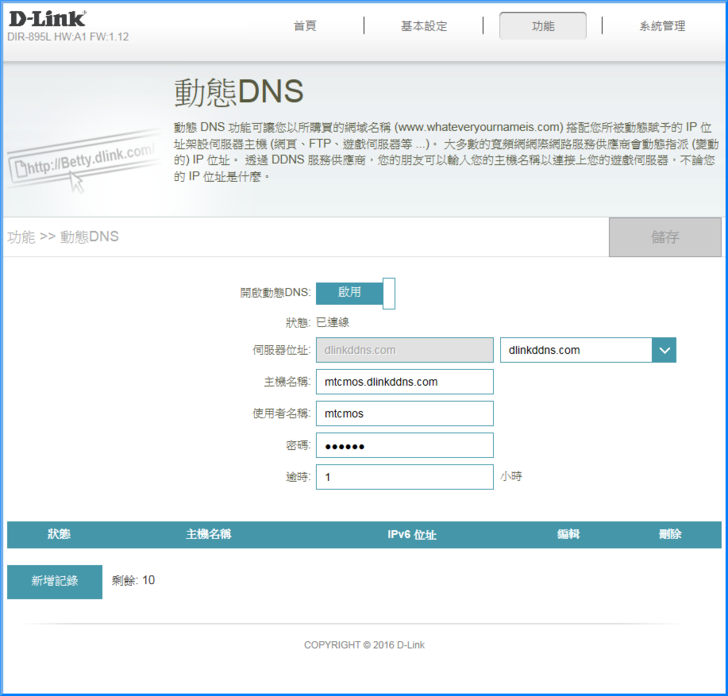Click the greyed server address field
The height and width of the screenshot is (696, 728).
404,350
